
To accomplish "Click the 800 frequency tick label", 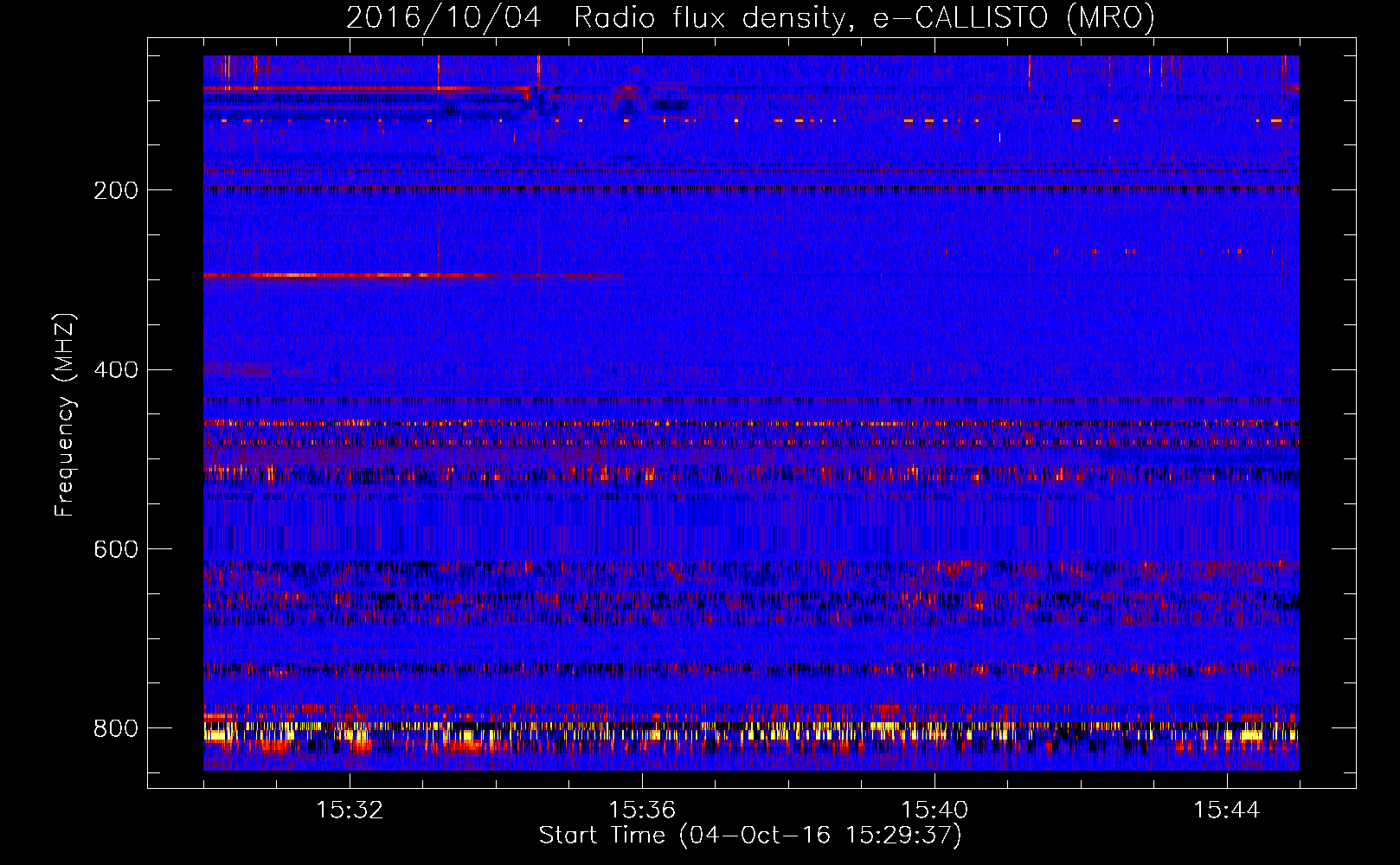I will pyautogui.click(x=116, y=729).
